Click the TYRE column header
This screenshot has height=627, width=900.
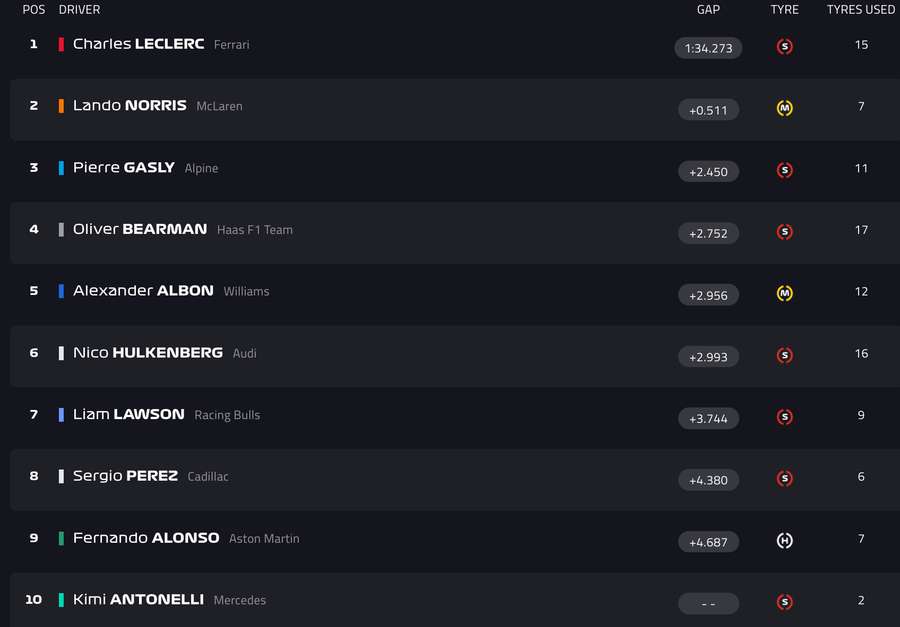[x=785, y=10]
